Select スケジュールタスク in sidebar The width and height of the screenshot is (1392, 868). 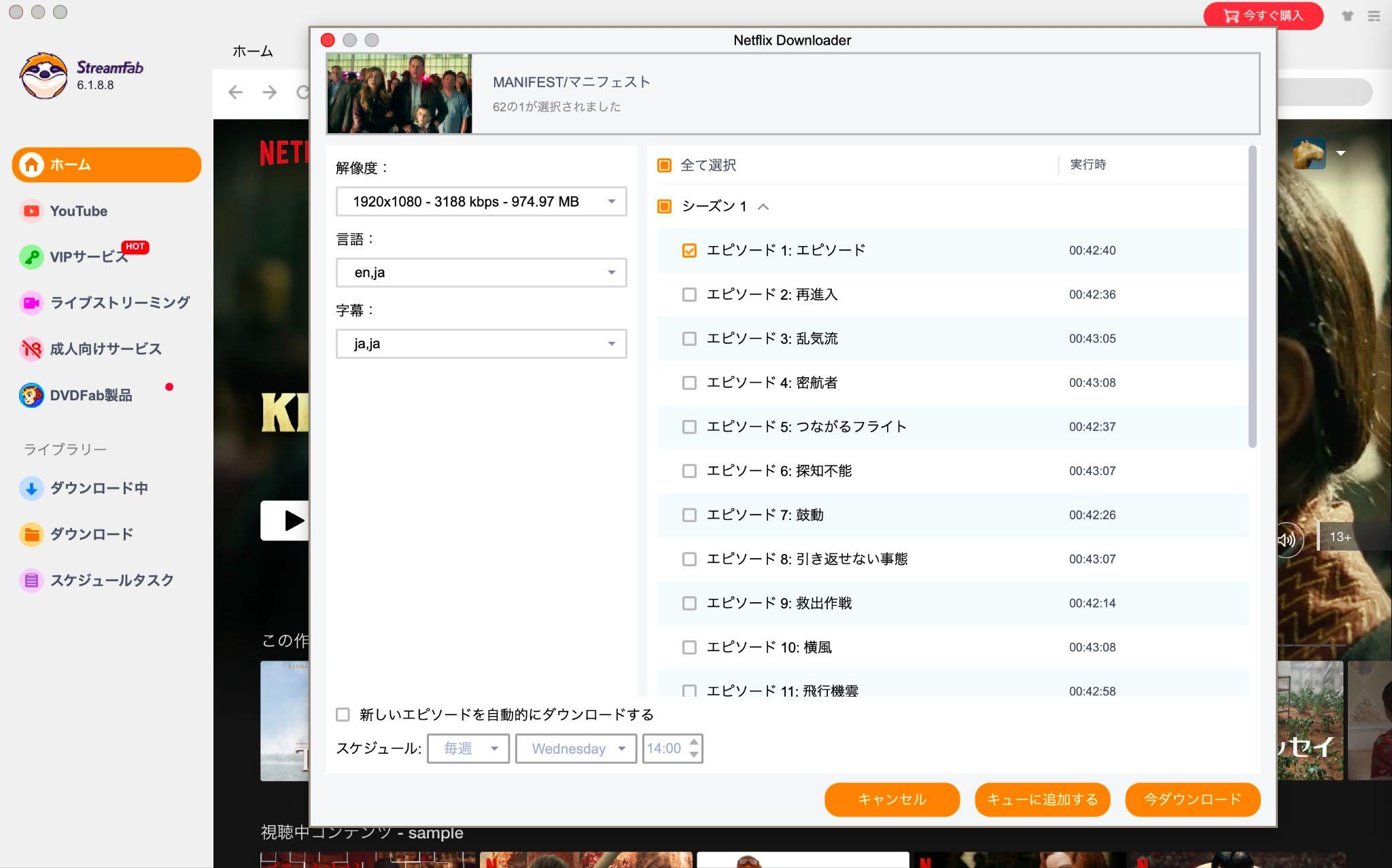click(x=112, y=580)
